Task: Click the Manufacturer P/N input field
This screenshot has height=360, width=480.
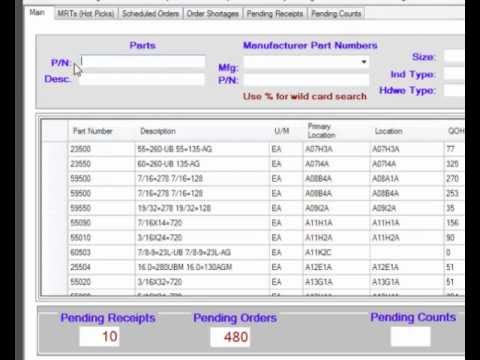Action: click(x=306, y=80)
